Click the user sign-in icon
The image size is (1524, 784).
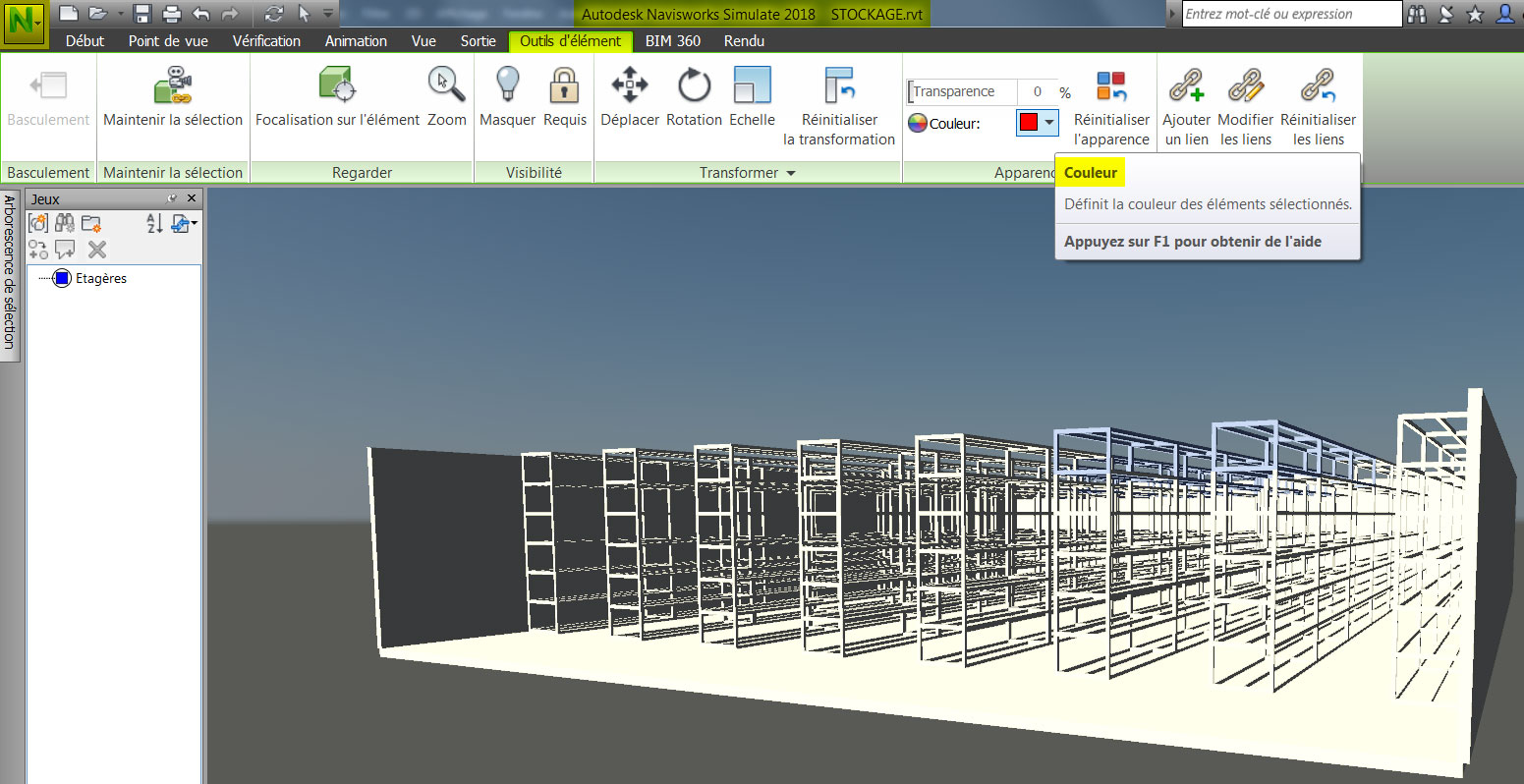tap(1505, 14)
